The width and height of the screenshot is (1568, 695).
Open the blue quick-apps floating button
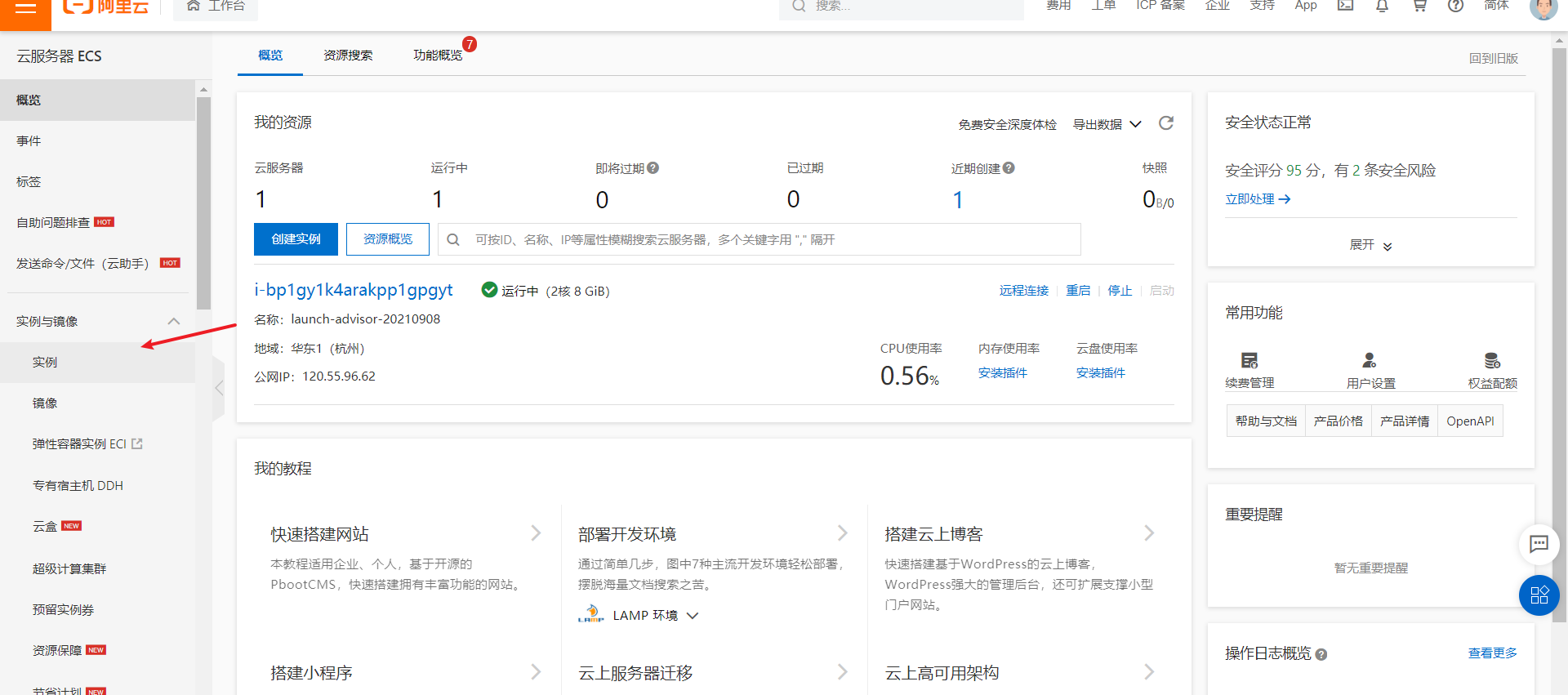click(1539, 595)
